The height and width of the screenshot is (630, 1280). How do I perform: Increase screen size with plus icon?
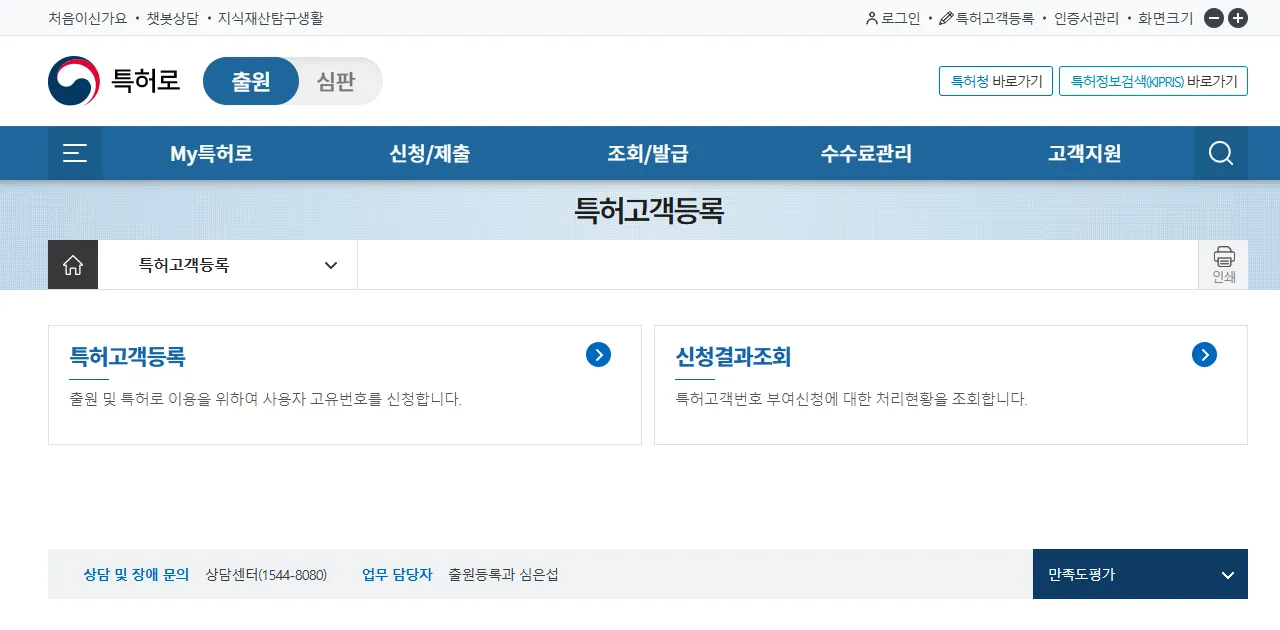click(x=1238, y=18)
